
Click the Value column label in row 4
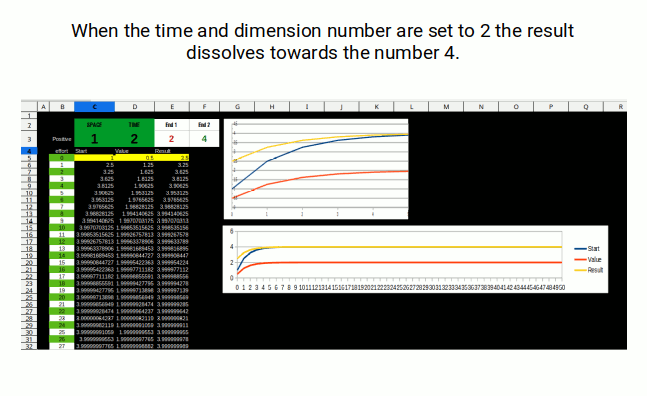point(122,151)
